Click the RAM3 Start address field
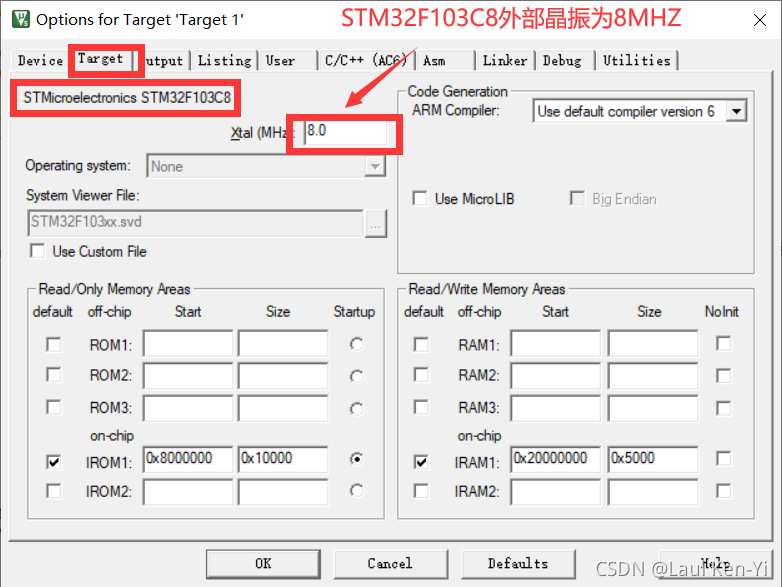The image size is (782, 587). click(556, 408)
